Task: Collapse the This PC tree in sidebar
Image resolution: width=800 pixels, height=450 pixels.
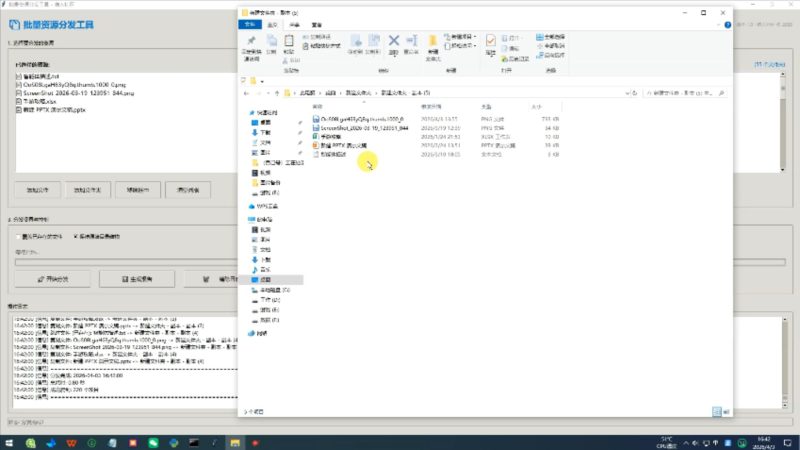Action: (x=247, y=219)
